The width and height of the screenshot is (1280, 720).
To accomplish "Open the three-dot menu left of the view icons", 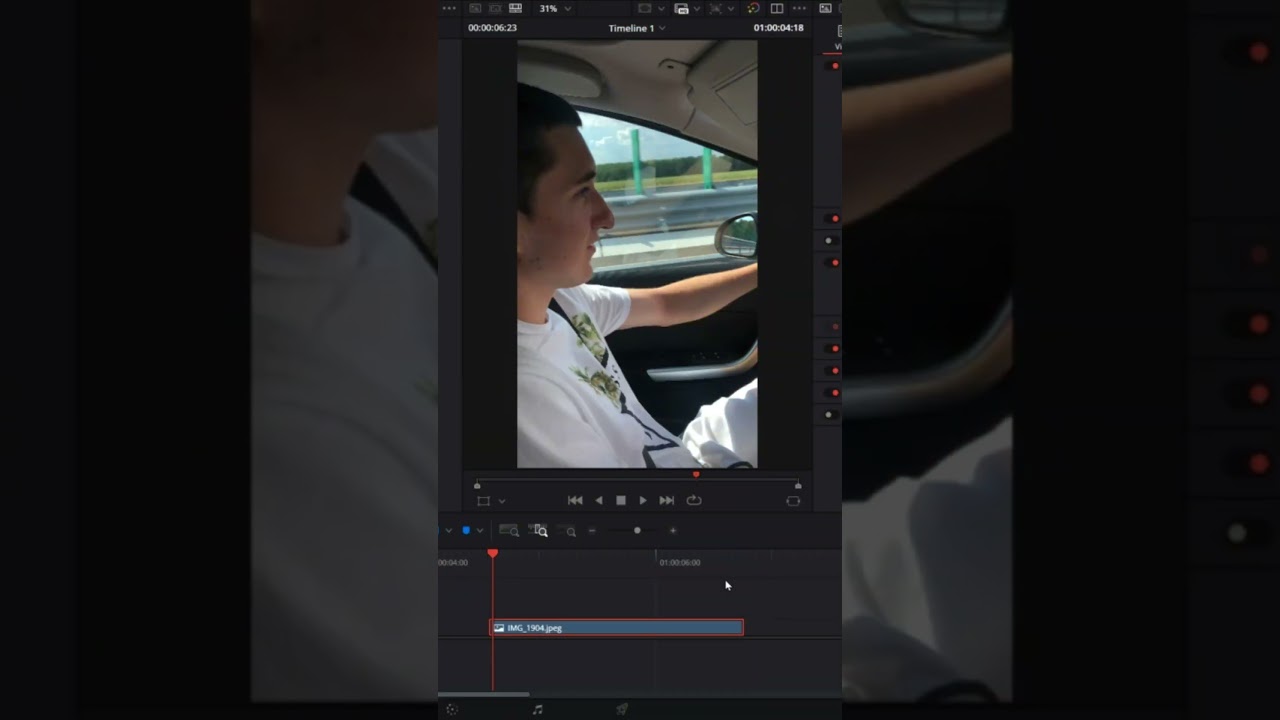I will click(x=449, y=8).
